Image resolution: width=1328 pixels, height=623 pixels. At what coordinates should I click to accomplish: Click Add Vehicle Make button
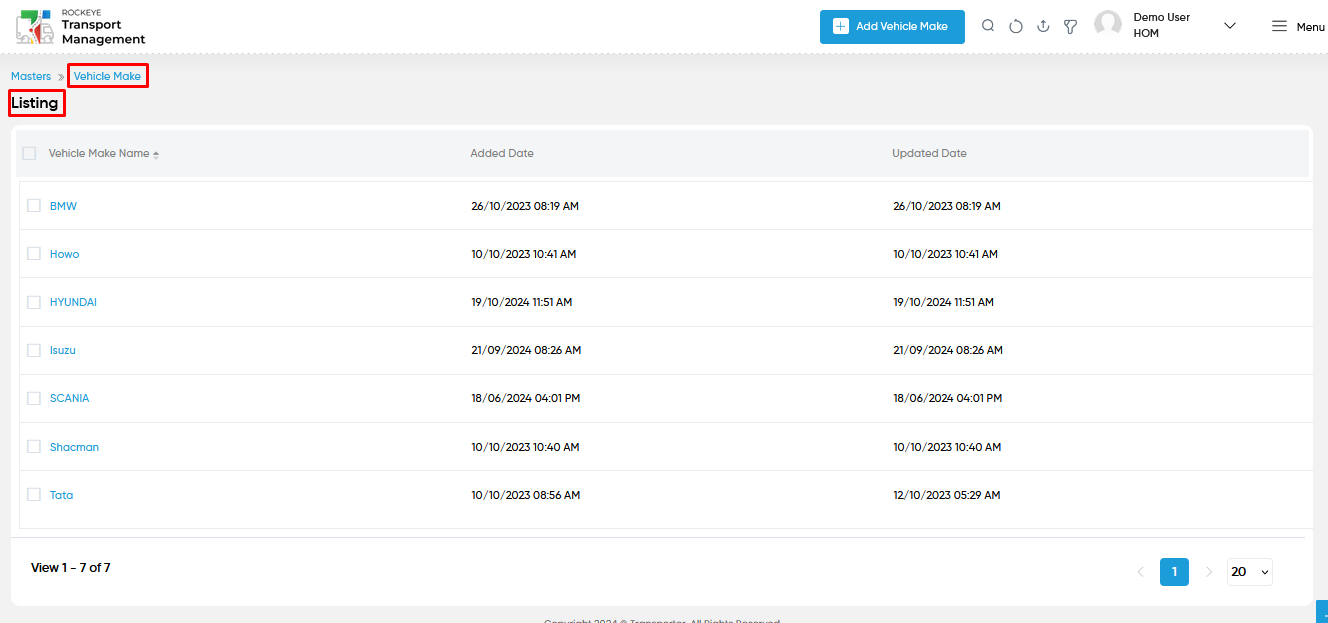892,27
